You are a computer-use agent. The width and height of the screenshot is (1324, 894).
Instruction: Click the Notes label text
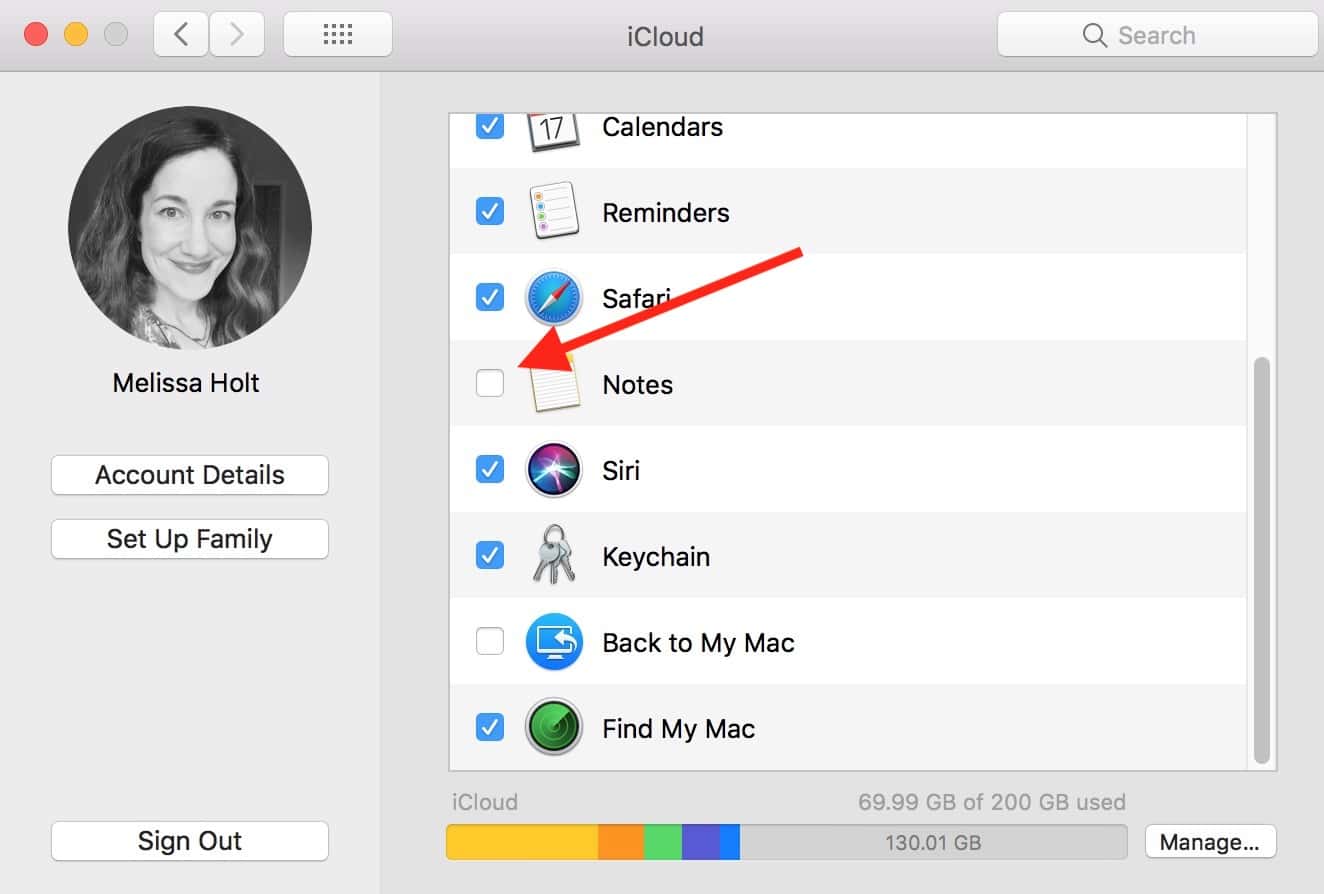coord(637,385)
